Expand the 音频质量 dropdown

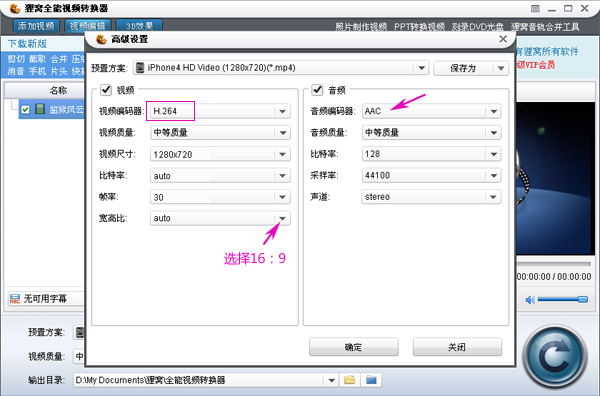(x=494, y=133)
